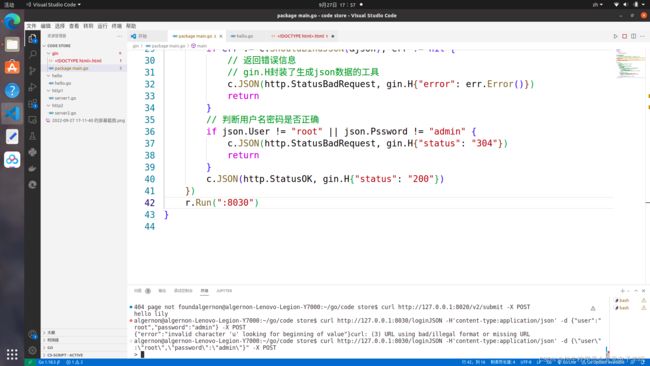Split the editor to the right
Image resolution: width=650 pixels, height=366 pixels.
click(633, 36)
